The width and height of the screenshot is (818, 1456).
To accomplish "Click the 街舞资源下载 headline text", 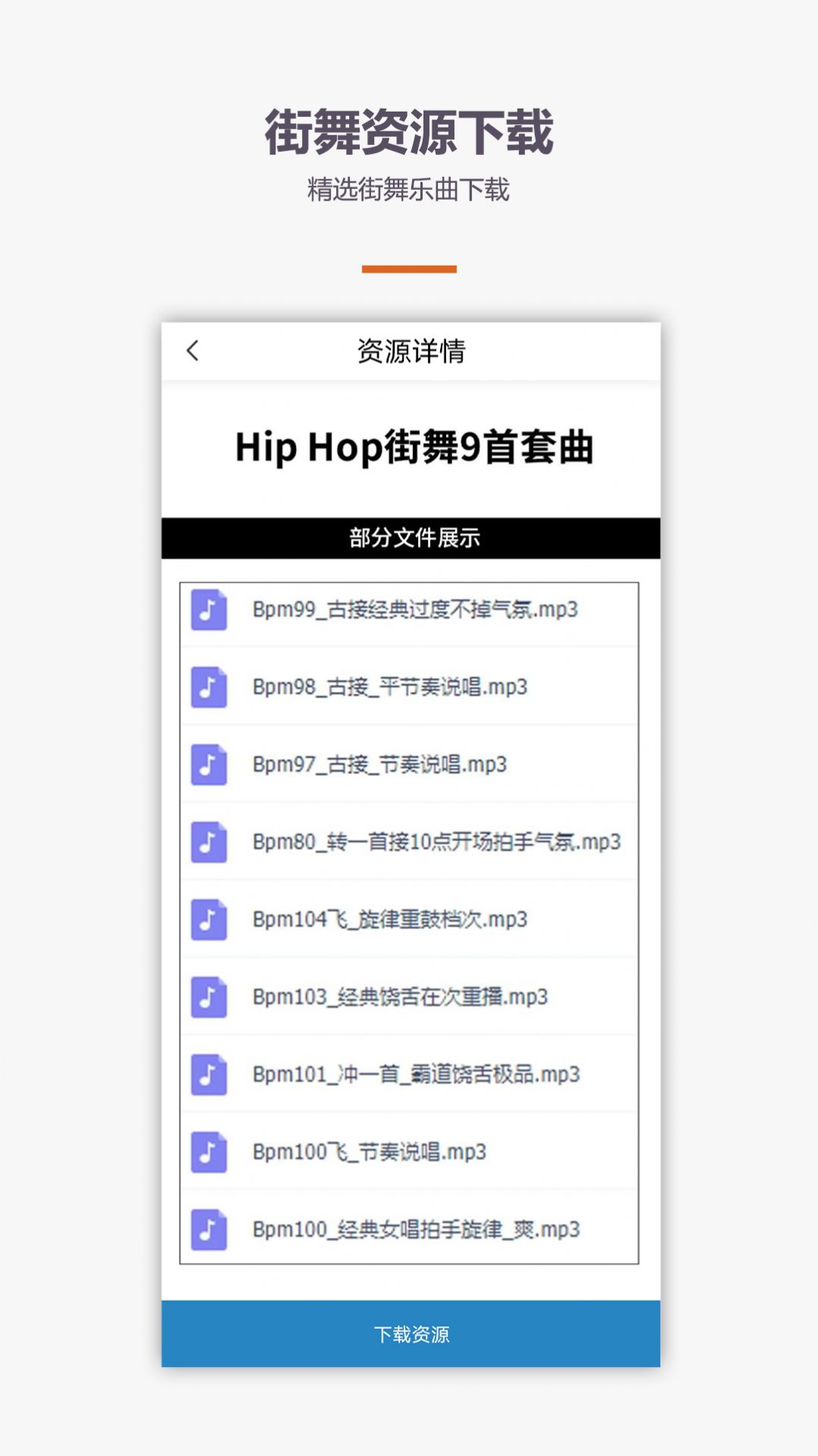I will coord(409,132).
